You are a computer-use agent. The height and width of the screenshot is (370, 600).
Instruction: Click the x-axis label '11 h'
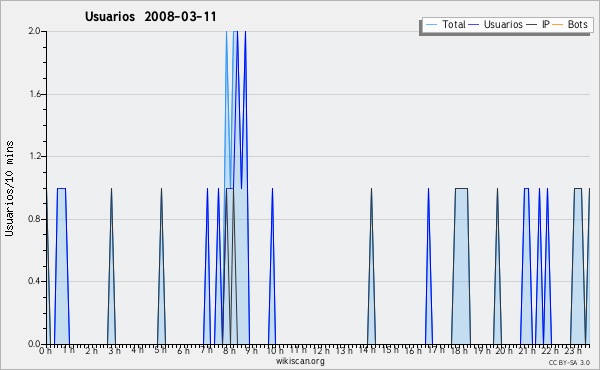point(298,350)
